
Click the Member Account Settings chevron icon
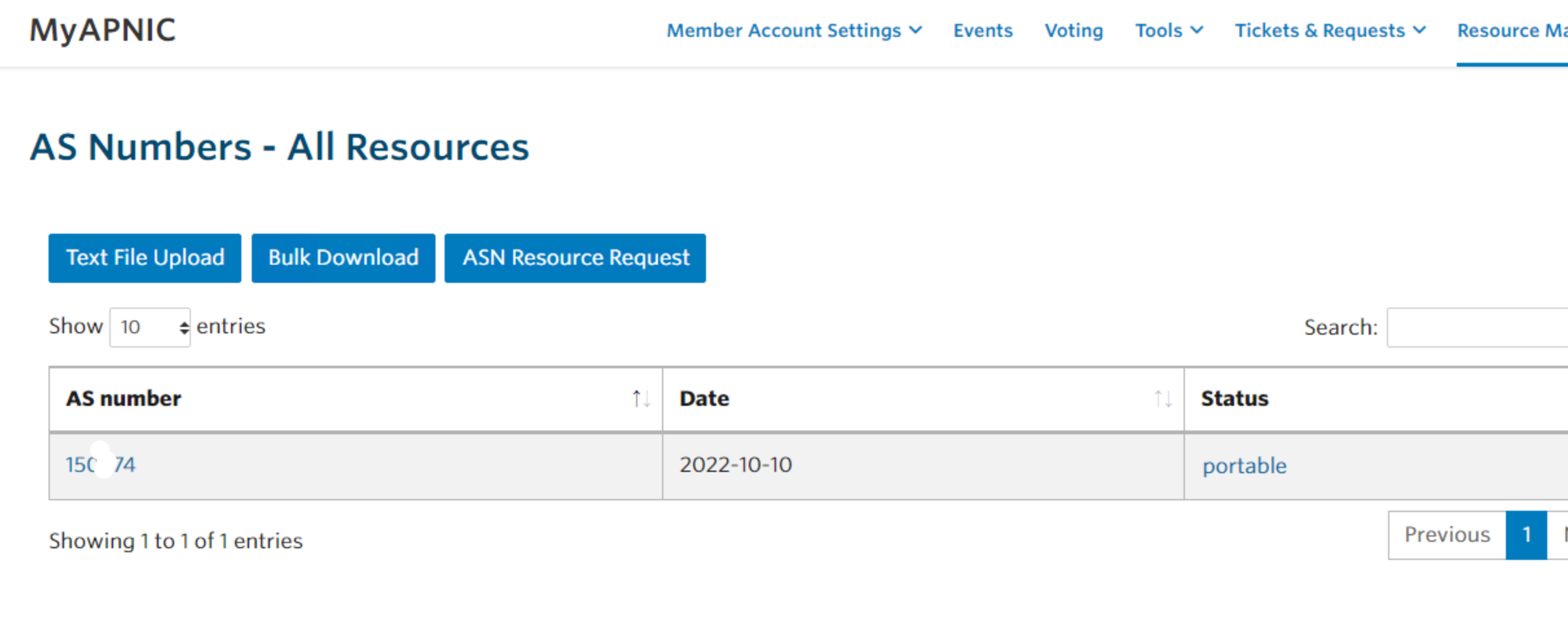point(916,30)
